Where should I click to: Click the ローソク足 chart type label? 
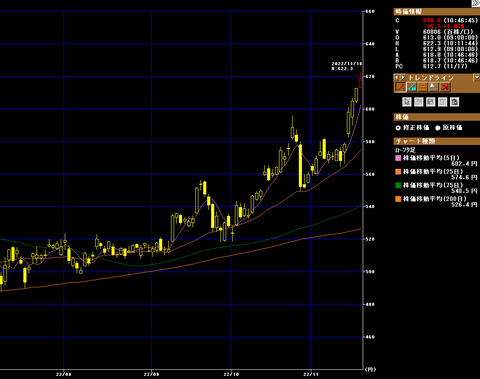pyautogui.click(x=405, y=150)
